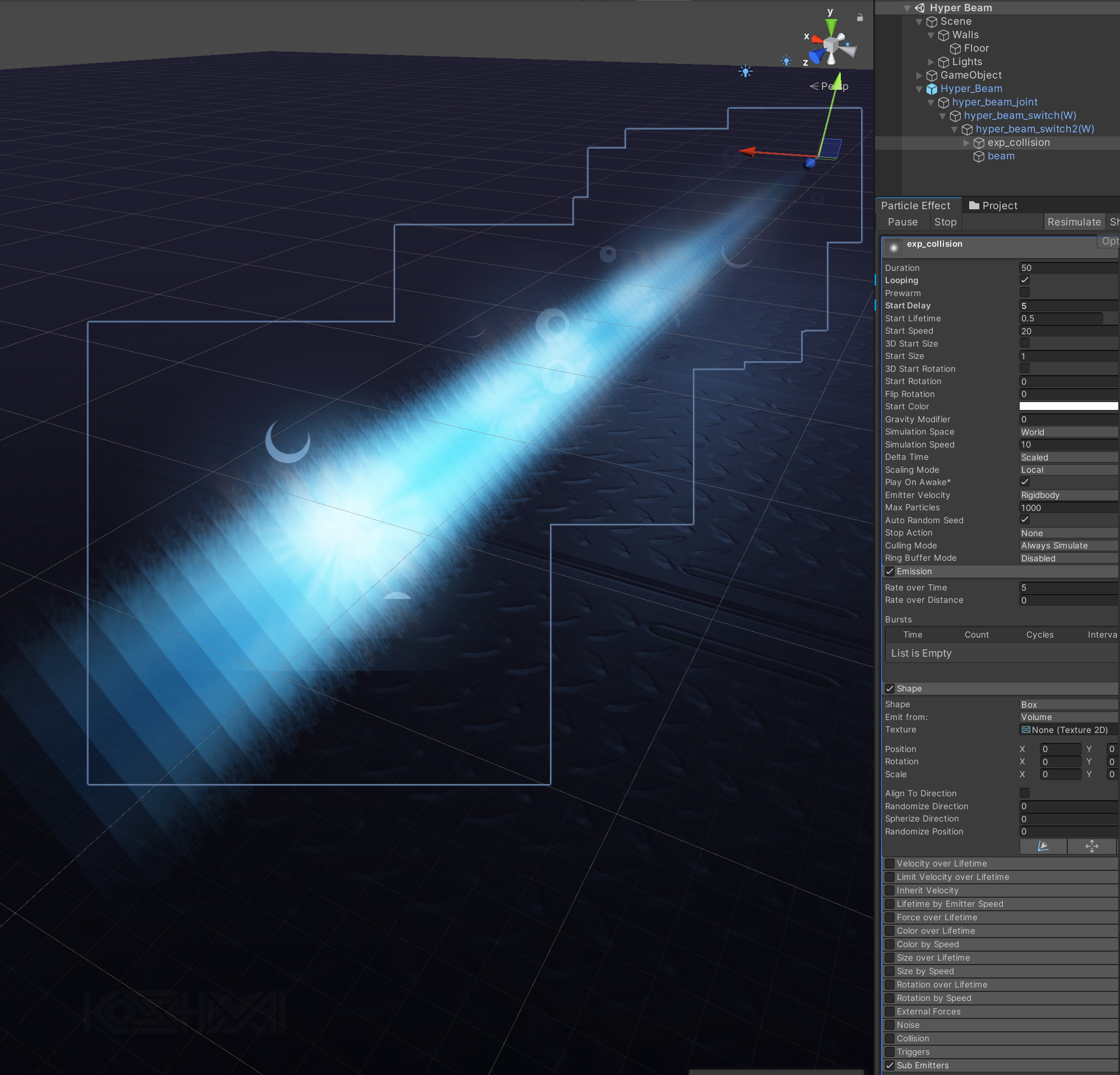1120x1075 pixels.
Task: Open Shape type dropdown showing Box
Action: [1068, 705]
